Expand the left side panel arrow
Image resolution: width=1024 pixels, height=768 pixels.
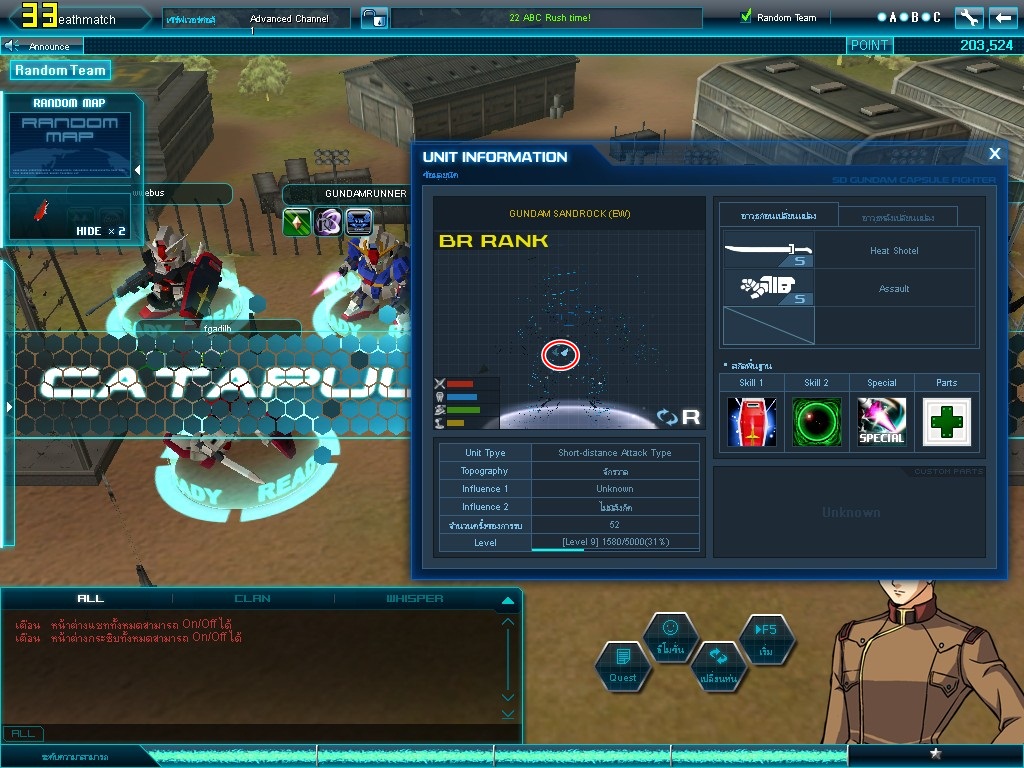(8, 407)
